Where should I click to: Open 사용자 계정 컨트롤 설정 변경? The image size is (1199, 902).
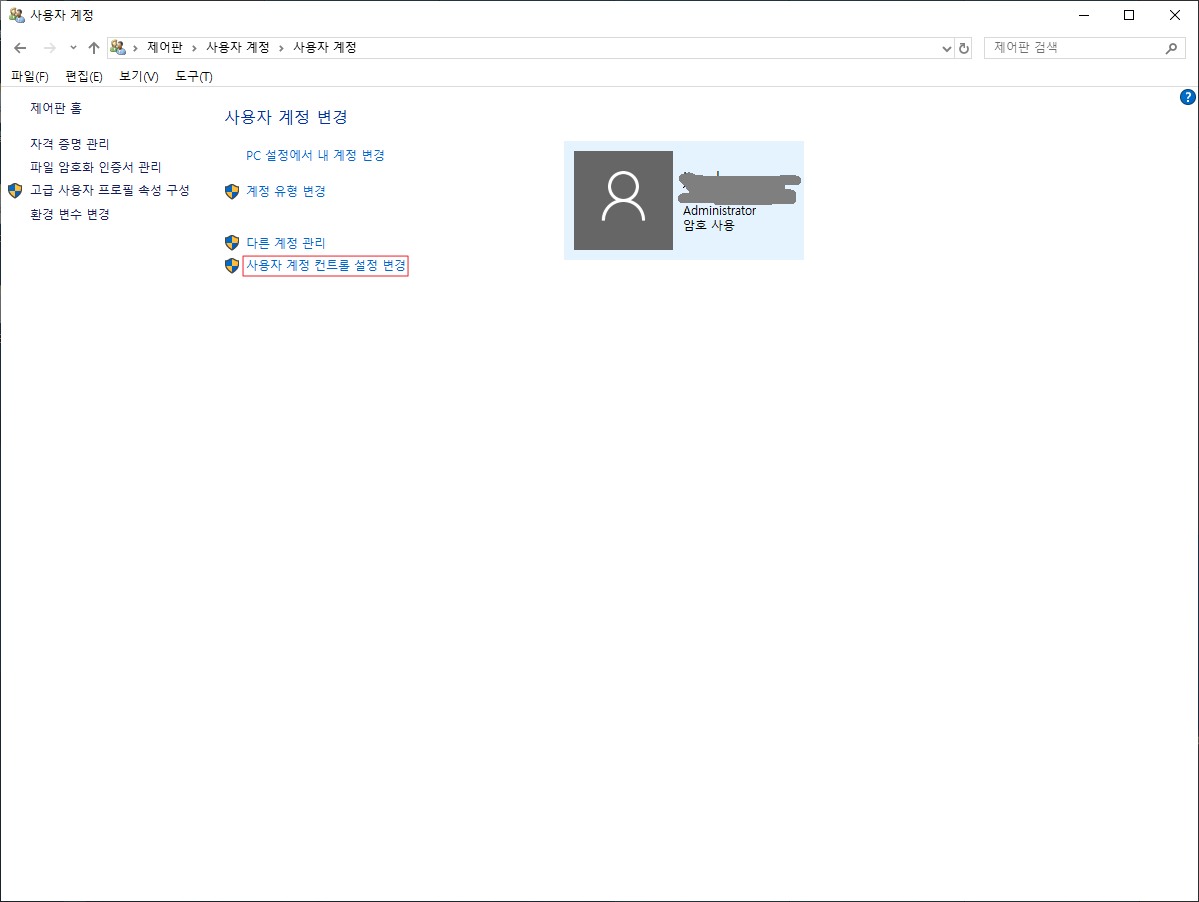(x=326, y=265)
